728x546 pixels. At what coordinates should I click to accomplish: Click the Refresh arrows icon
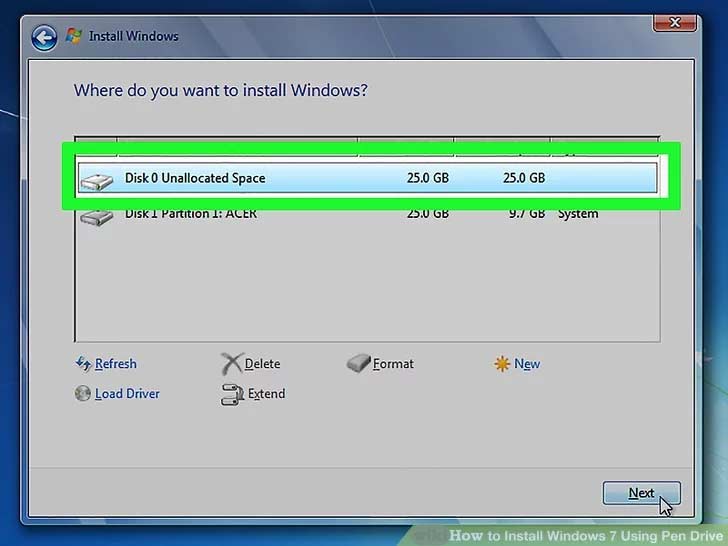click(83, 364)
